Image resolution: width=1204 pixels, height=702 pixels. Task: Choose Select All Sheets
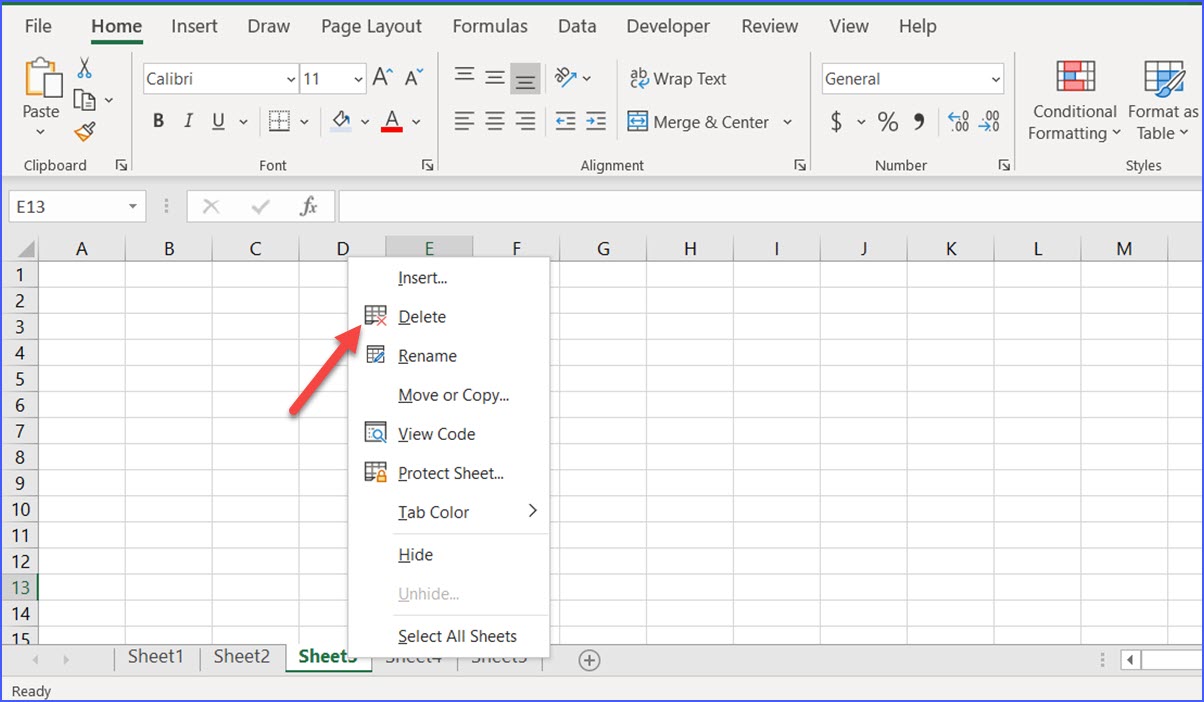[x=449, y=636]
